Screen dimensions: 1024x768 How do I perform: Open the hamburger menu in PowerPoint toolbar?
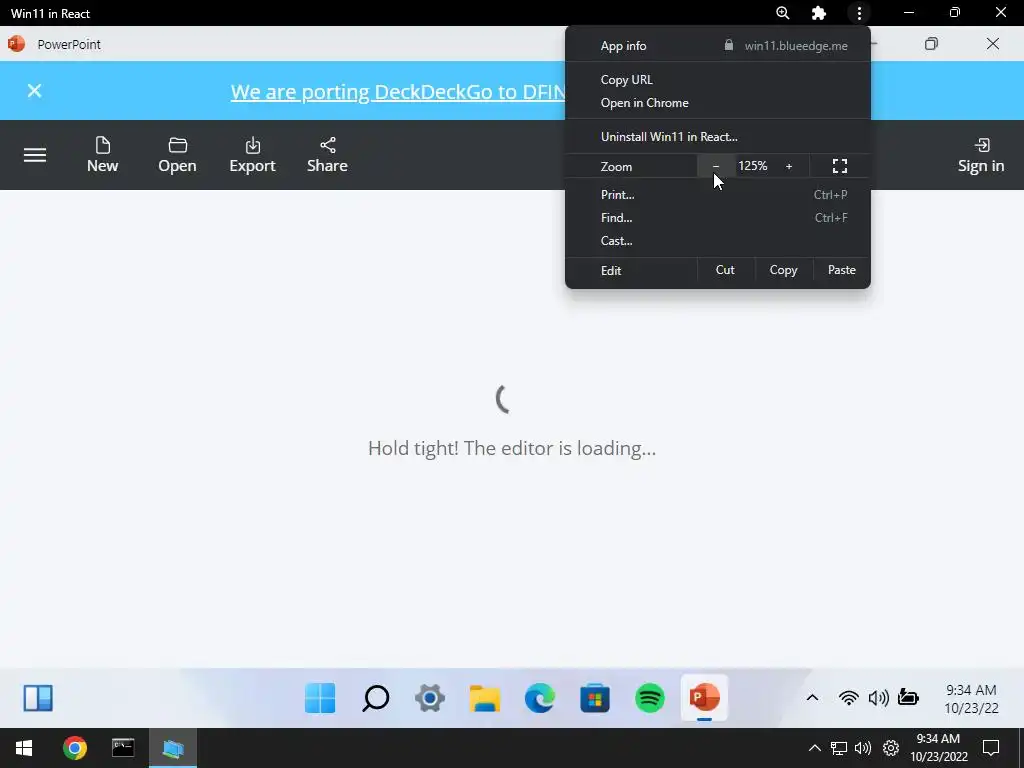[35, 155]
